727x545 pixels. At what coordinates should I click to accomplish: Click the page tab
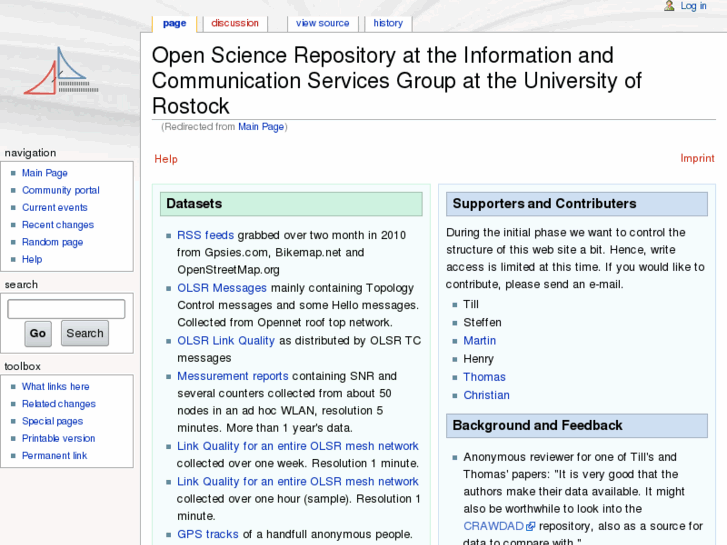coord(174,23)
